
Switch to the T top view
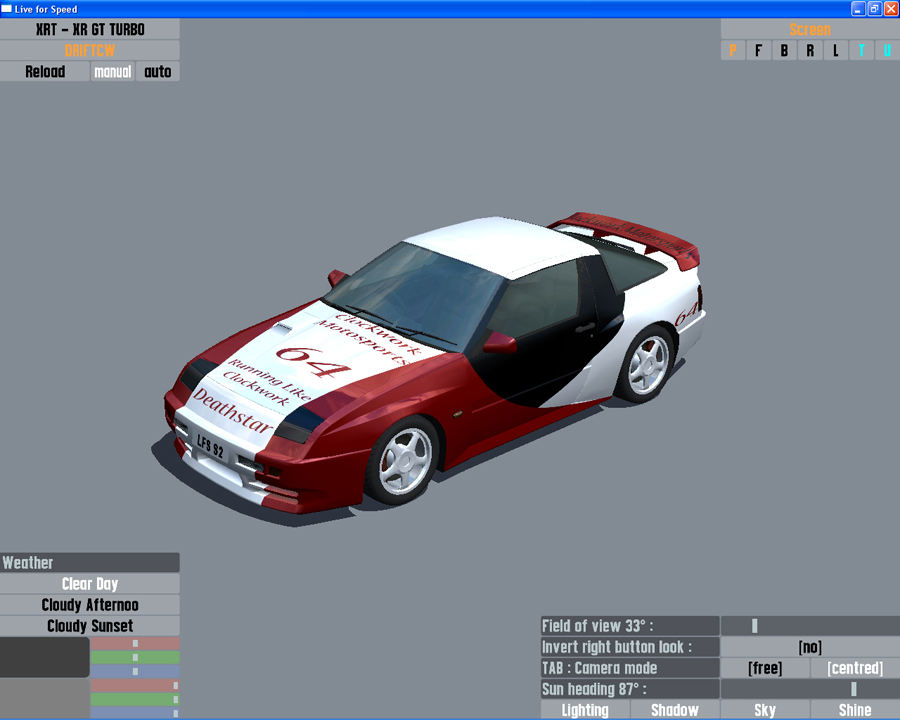(862, 51)
